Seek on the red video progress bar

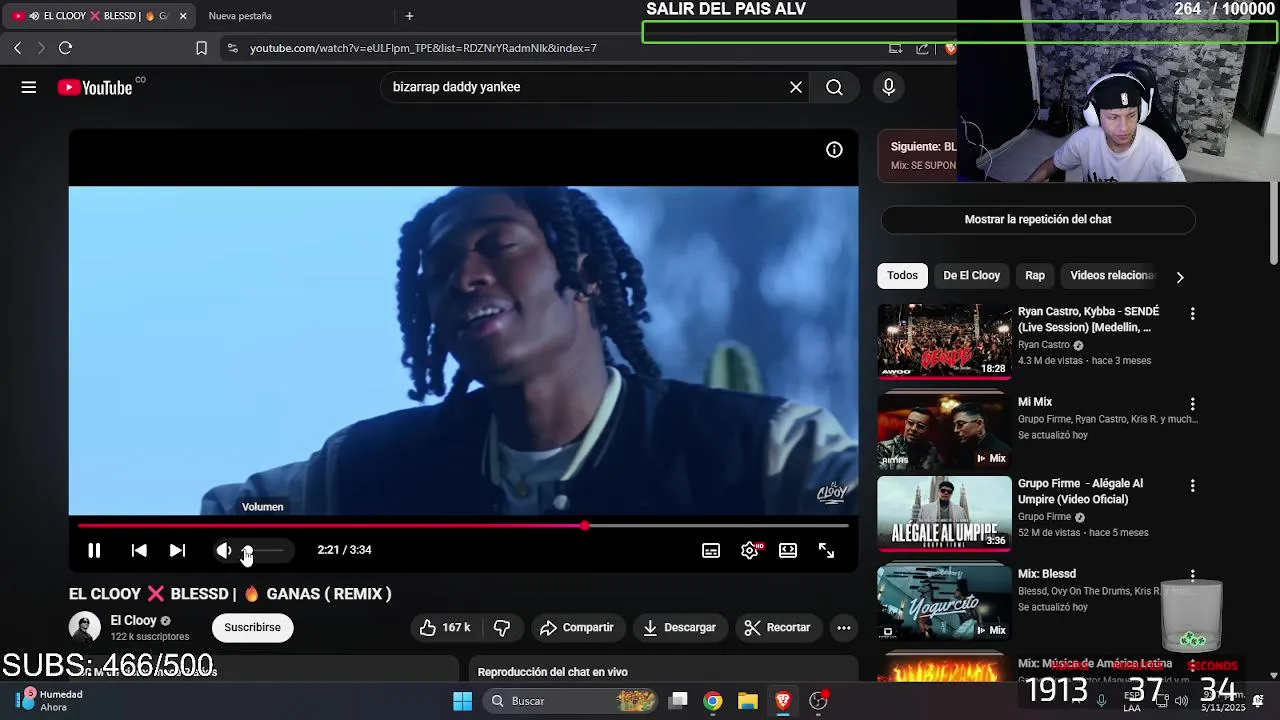tap(463, 525)
